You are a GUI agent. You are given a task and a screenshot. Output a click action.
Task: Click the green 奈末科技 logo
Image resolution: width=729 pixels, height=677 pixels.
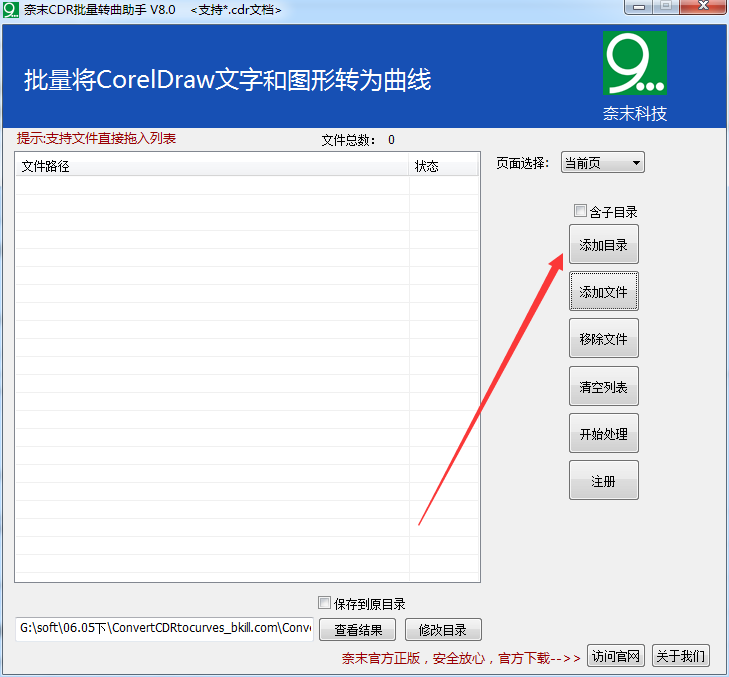tap(635, 63)
